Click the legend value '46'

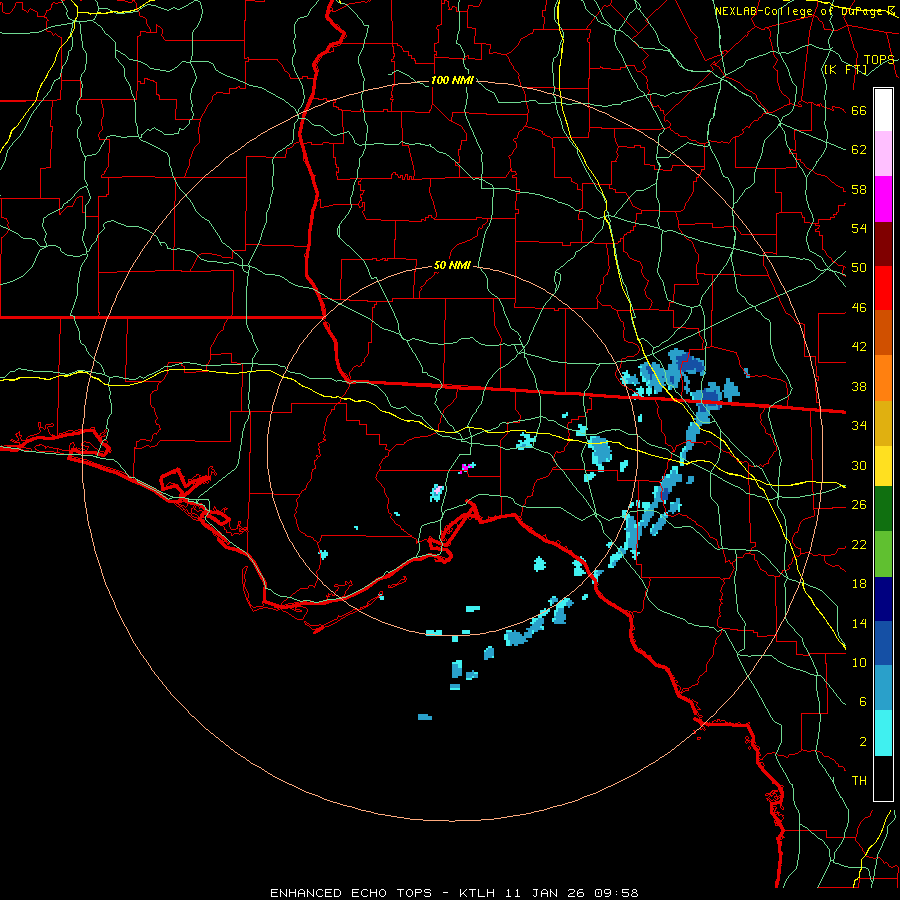coord(859,308)
